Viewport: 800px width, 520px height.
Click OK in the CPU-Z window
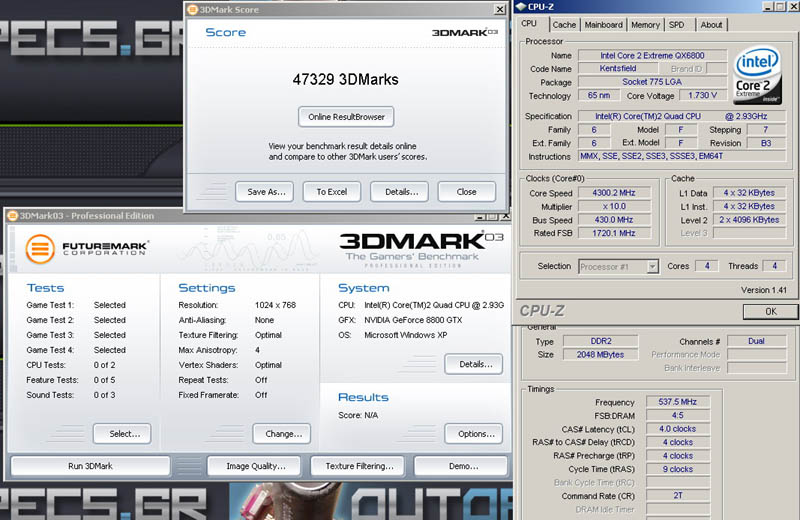pyautogui.click(x=770, y=311)
